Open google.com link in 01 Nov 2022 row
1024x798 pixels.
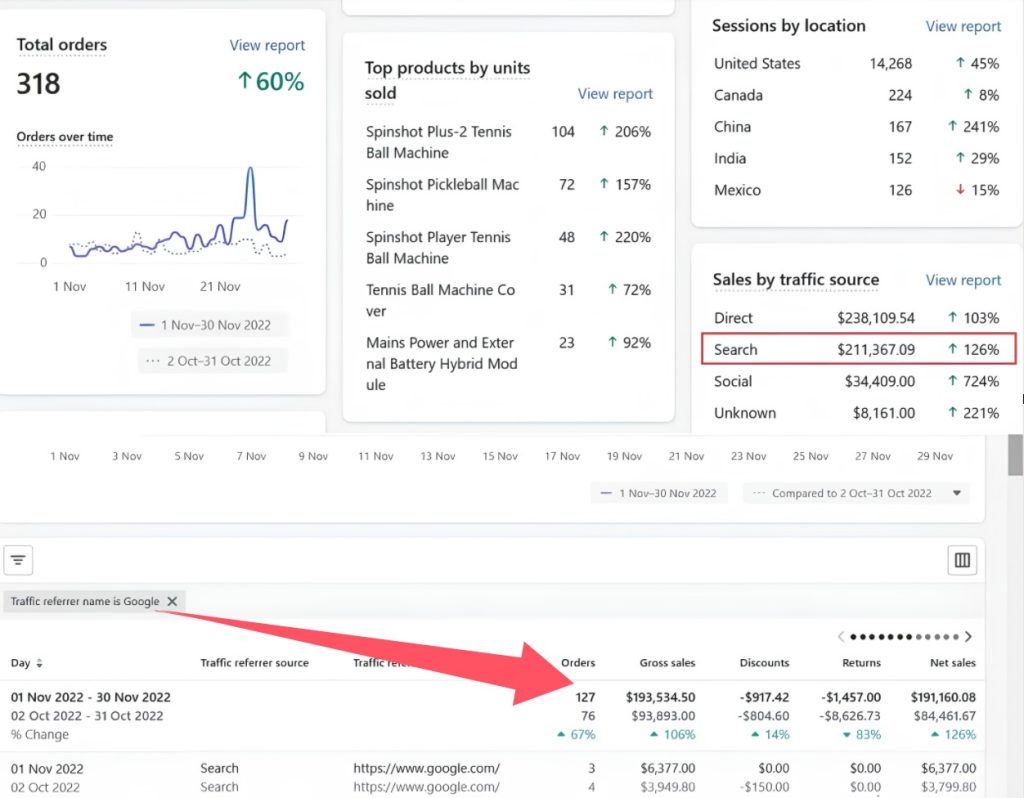(426, 768)
